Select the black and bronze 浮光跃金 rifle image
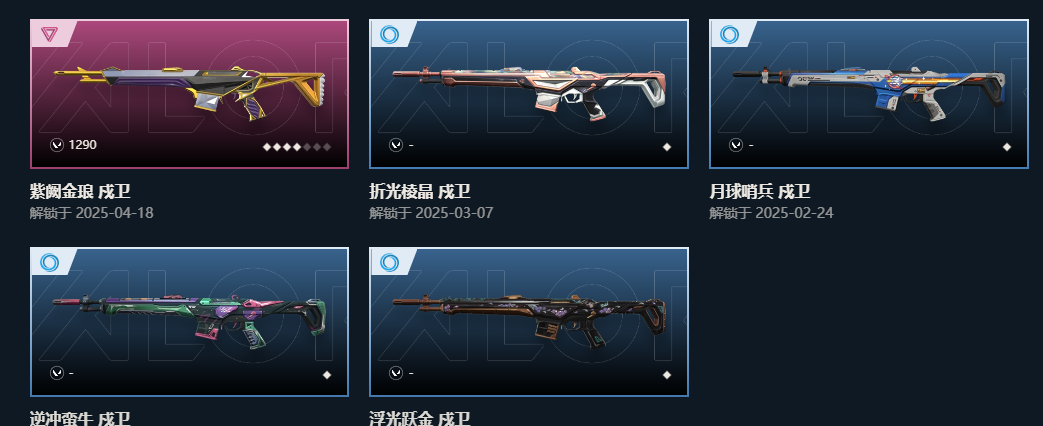 529,321
